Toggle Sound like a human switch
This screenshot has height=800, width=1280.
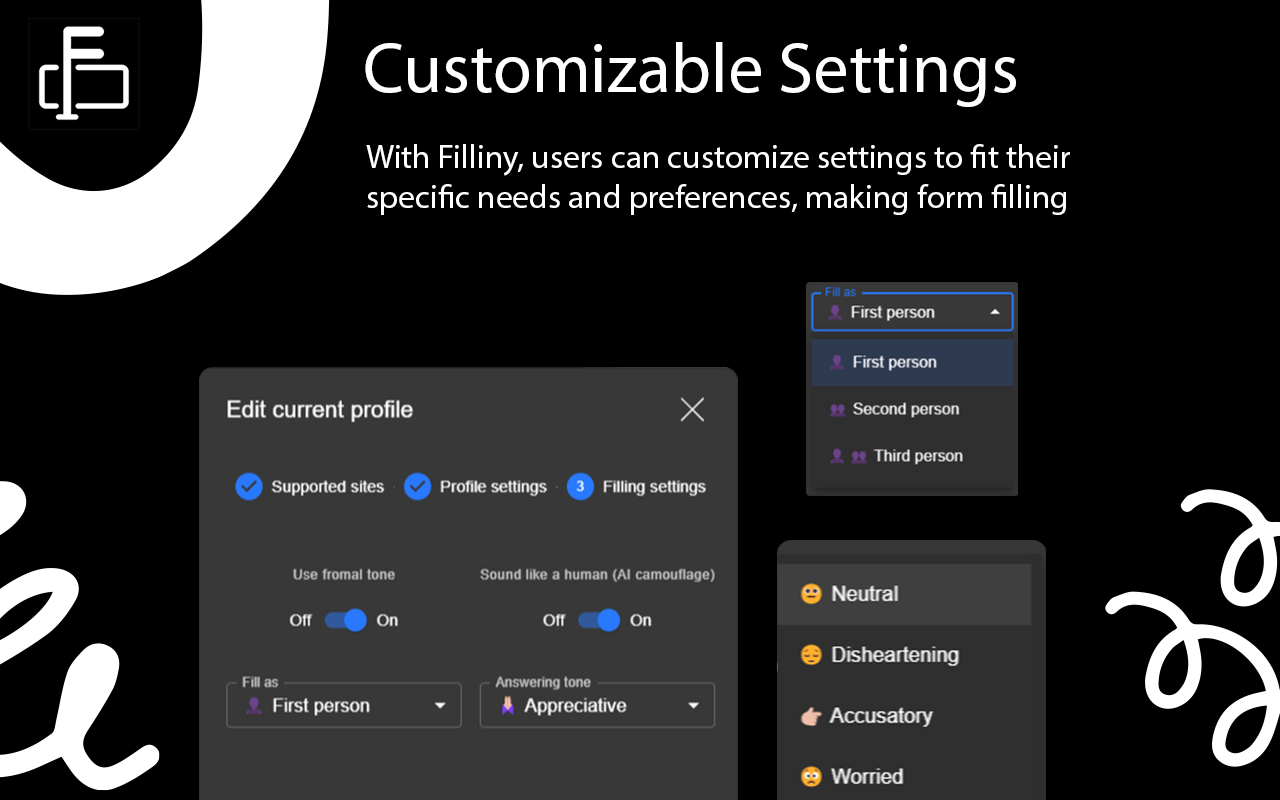point(598,620)
